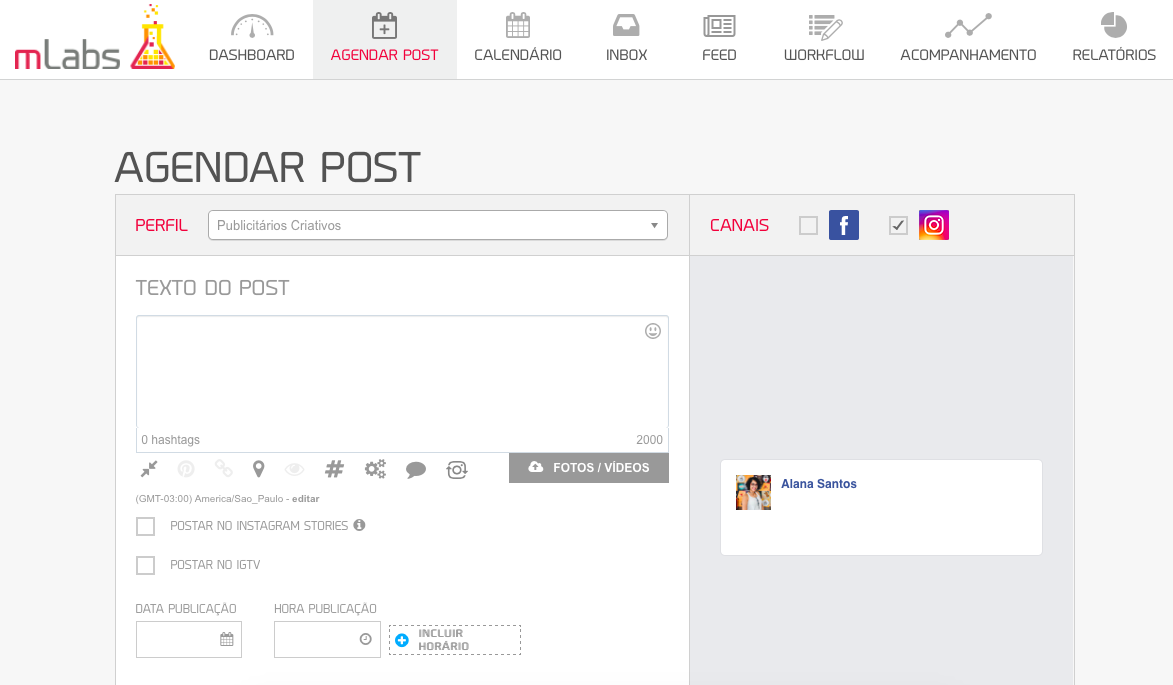Click the gears settings icon below the text
Screen dimensions: 1173x685
coord(375,469)
